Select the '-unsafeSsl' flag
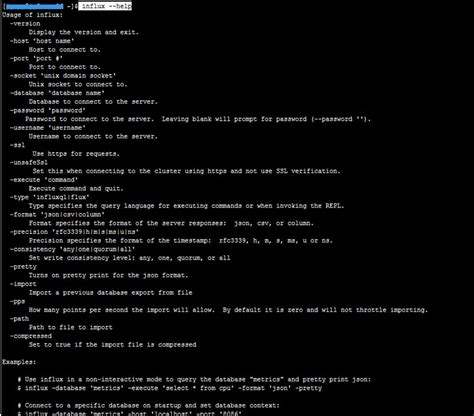474x416 pixels. [29, 162]
